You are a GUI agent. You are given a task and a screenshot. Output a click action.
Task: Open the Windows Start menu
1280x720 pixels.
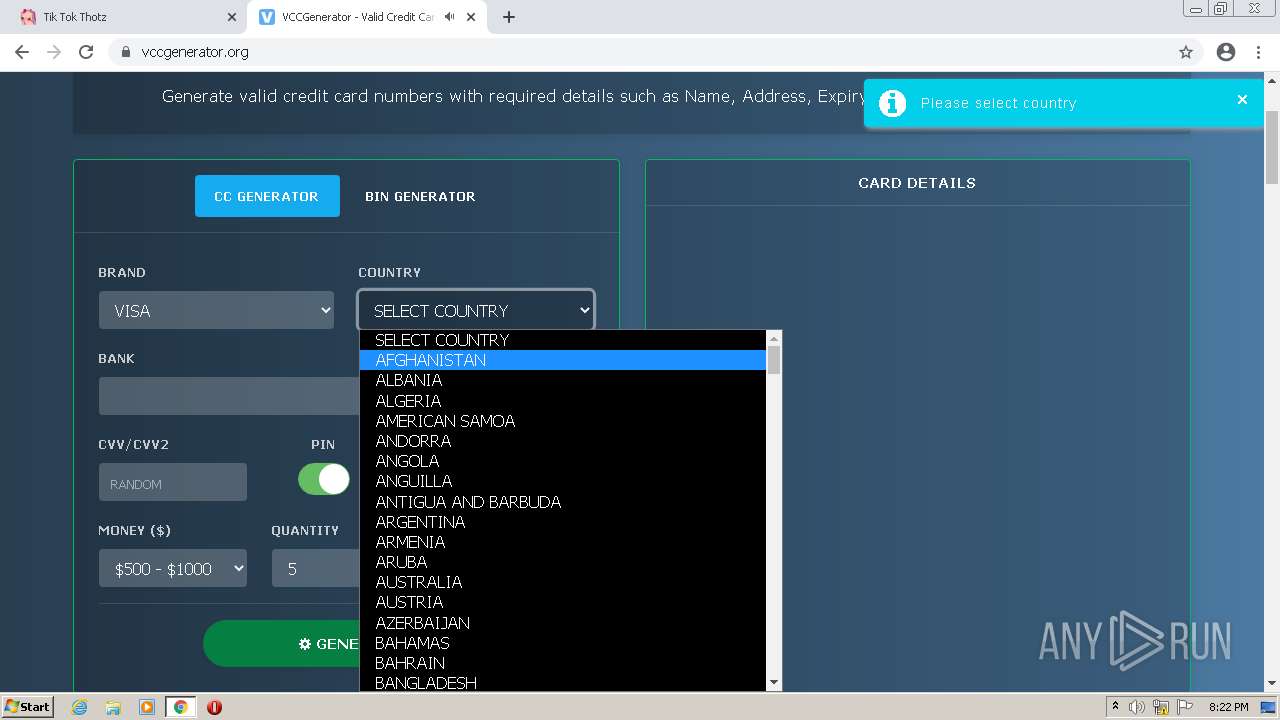coord(27,707)
